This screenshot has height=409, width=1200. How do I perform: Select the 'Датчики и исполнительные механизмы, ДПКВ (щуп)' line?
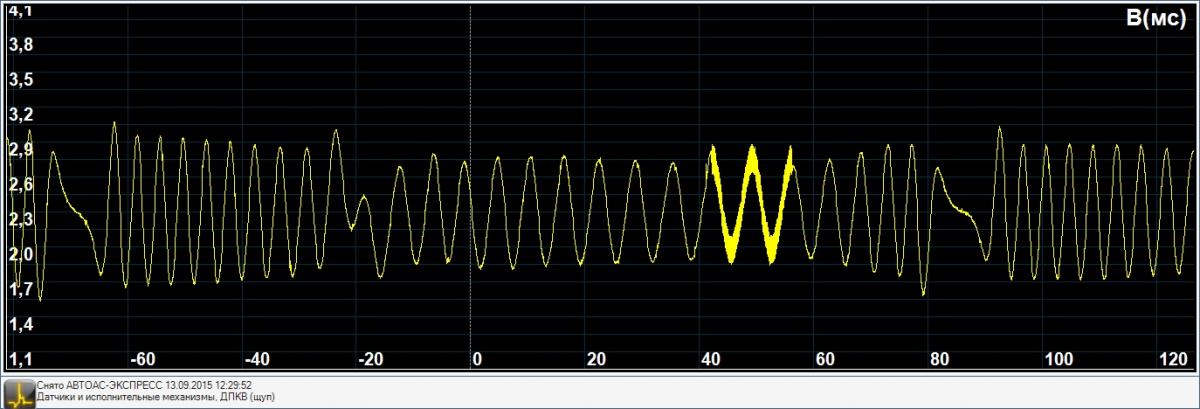(x=156, y=397)
